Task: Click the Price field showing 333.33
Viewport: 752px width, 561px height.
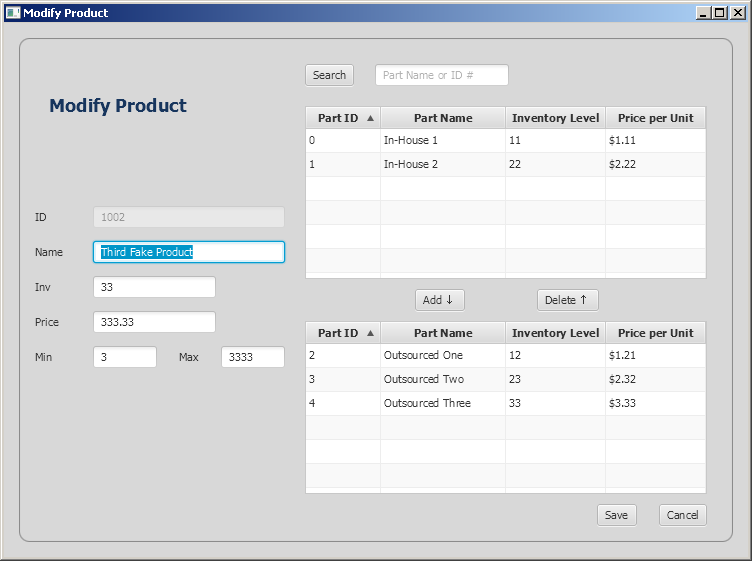Action: [154, 322]
